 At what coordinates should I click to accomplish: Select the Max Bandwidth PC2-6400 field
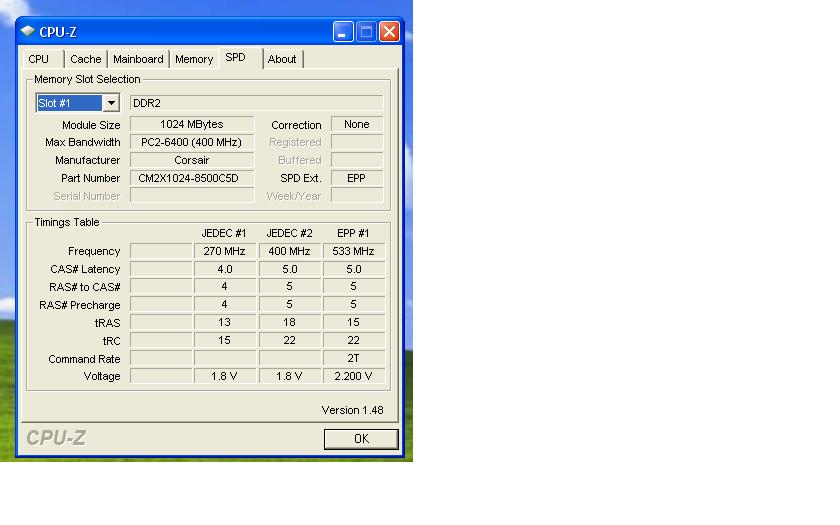pyautogui.click(x=192, y=142)
